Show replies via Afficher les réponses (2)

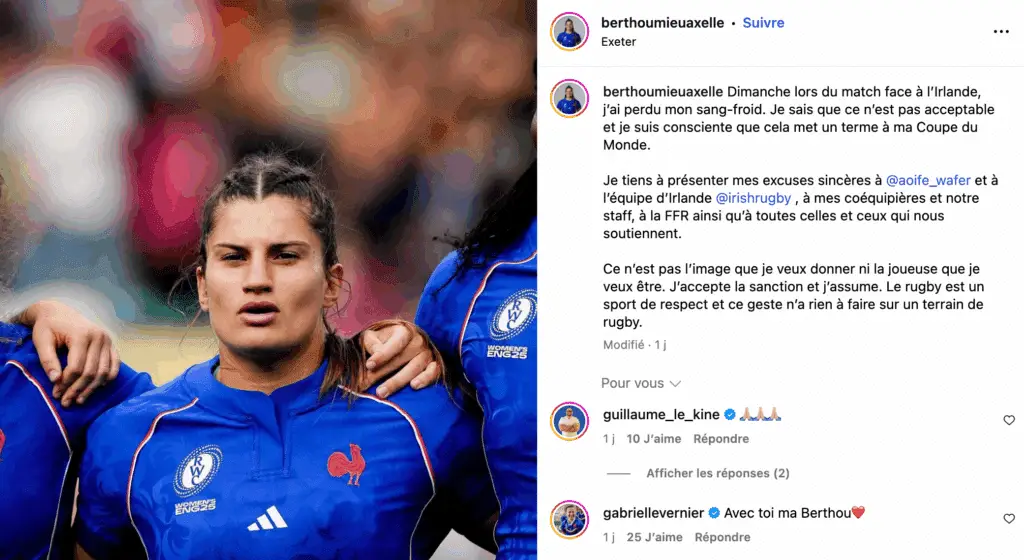click(718, 473)
